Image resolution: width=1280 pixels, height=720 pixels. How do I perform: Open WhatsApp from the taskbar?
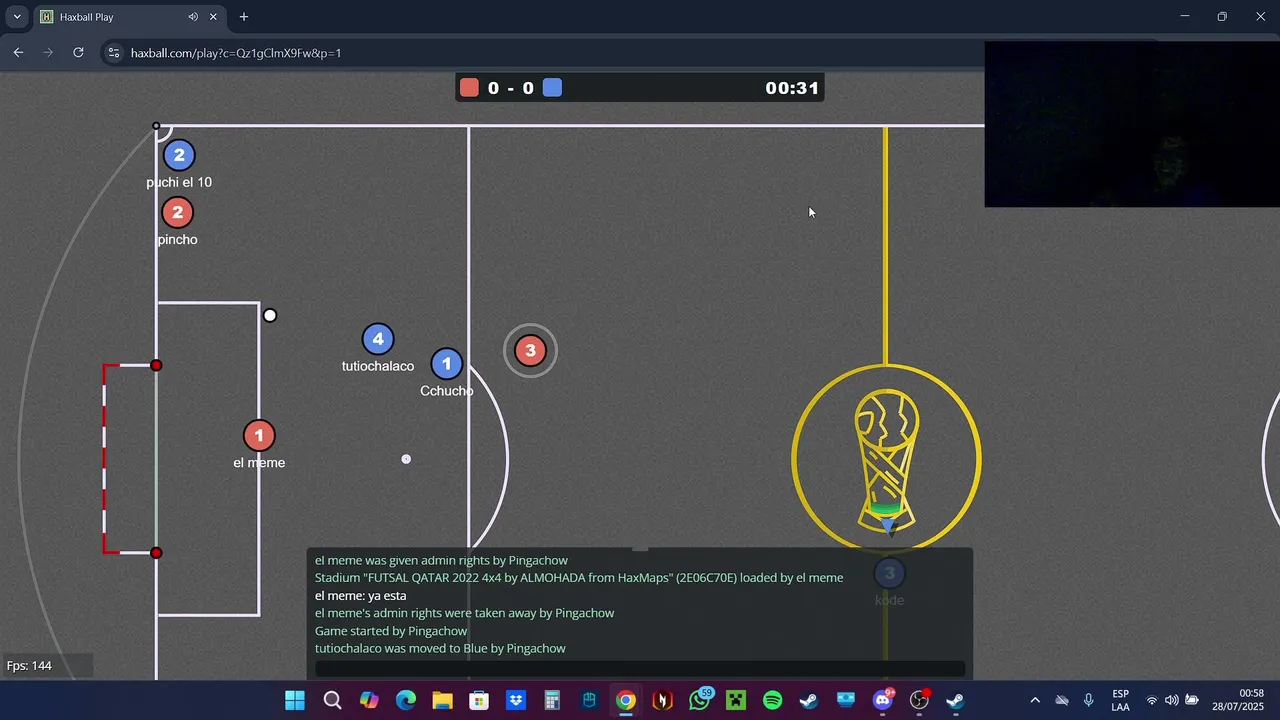700,700
